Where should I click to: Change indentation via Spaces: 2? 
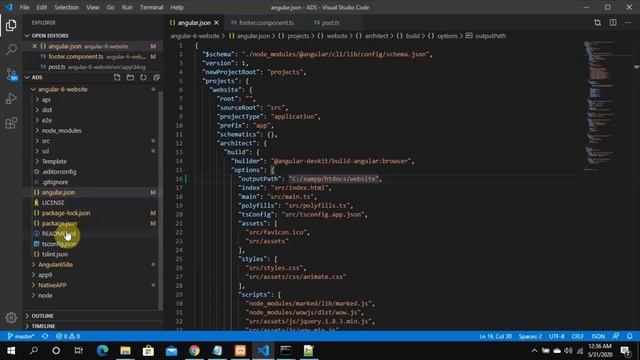530,336
